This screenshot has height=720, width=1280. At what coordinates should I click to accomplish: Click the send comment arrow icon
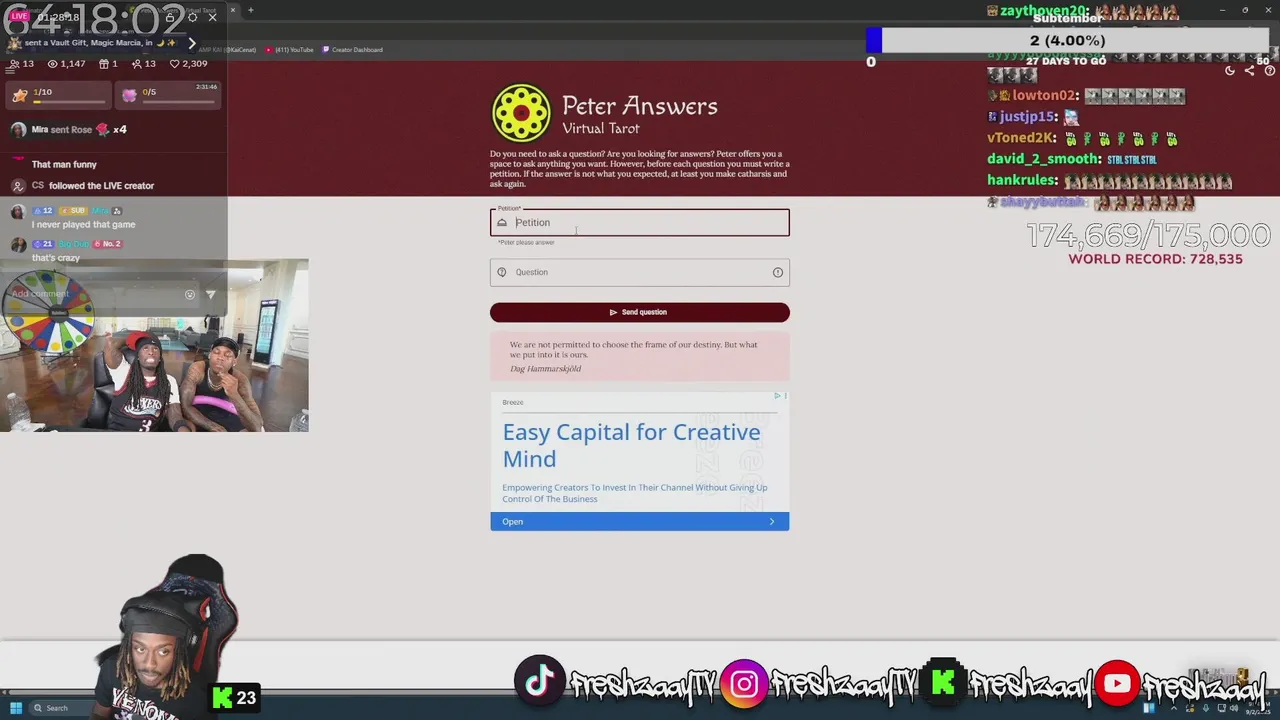click(x=210, y=295)
